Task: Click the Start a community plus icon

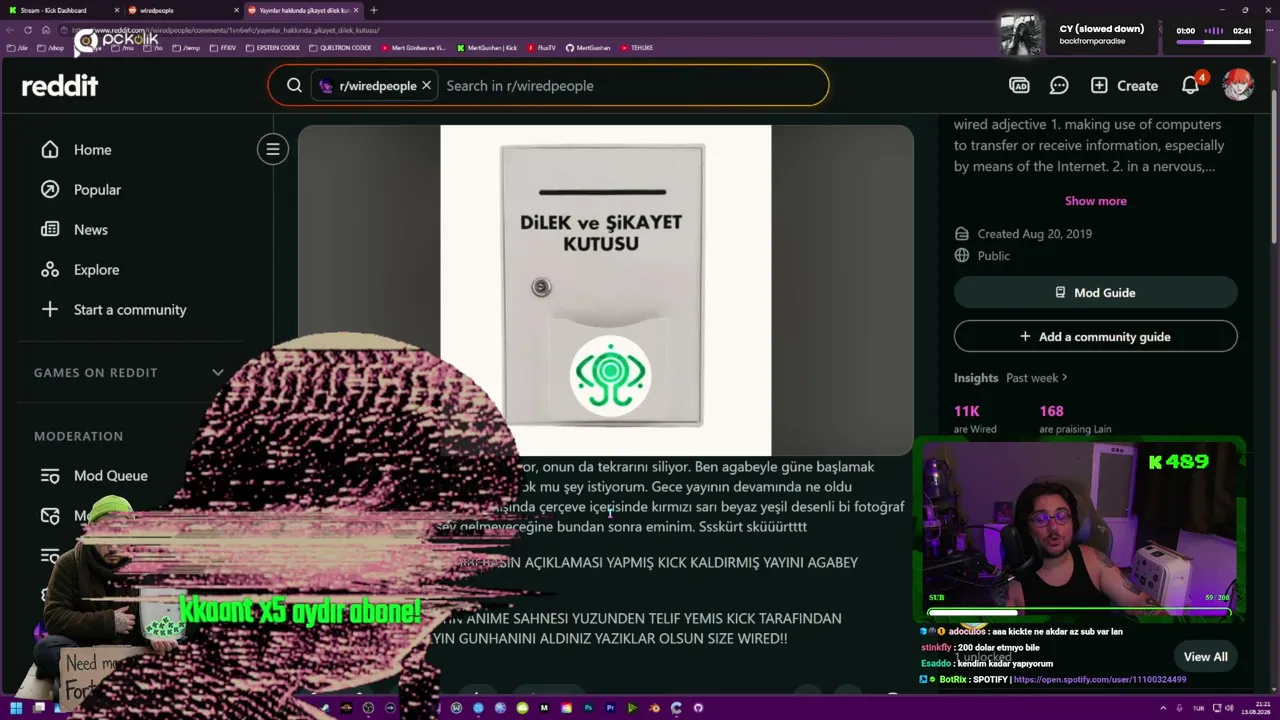Action: click(50, 310)
